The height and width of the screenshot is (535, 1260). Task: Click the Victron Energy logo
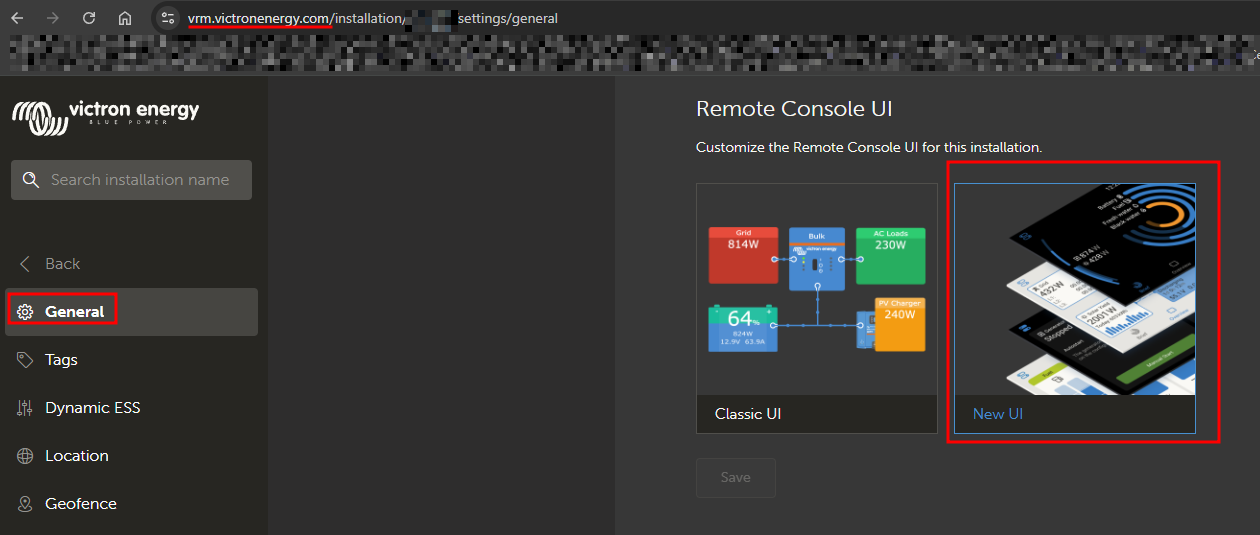point(105,117)
